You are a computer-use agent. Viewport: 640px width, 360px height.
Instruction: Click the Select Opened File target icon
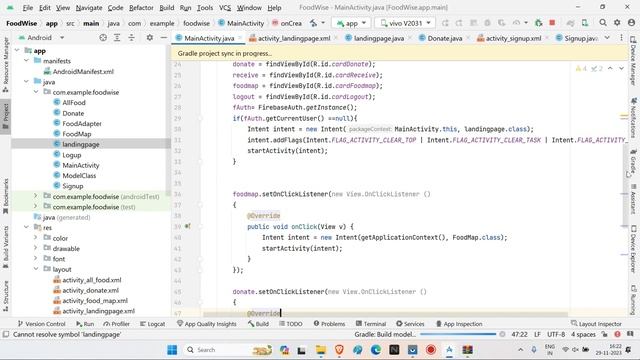click(103, 38)
